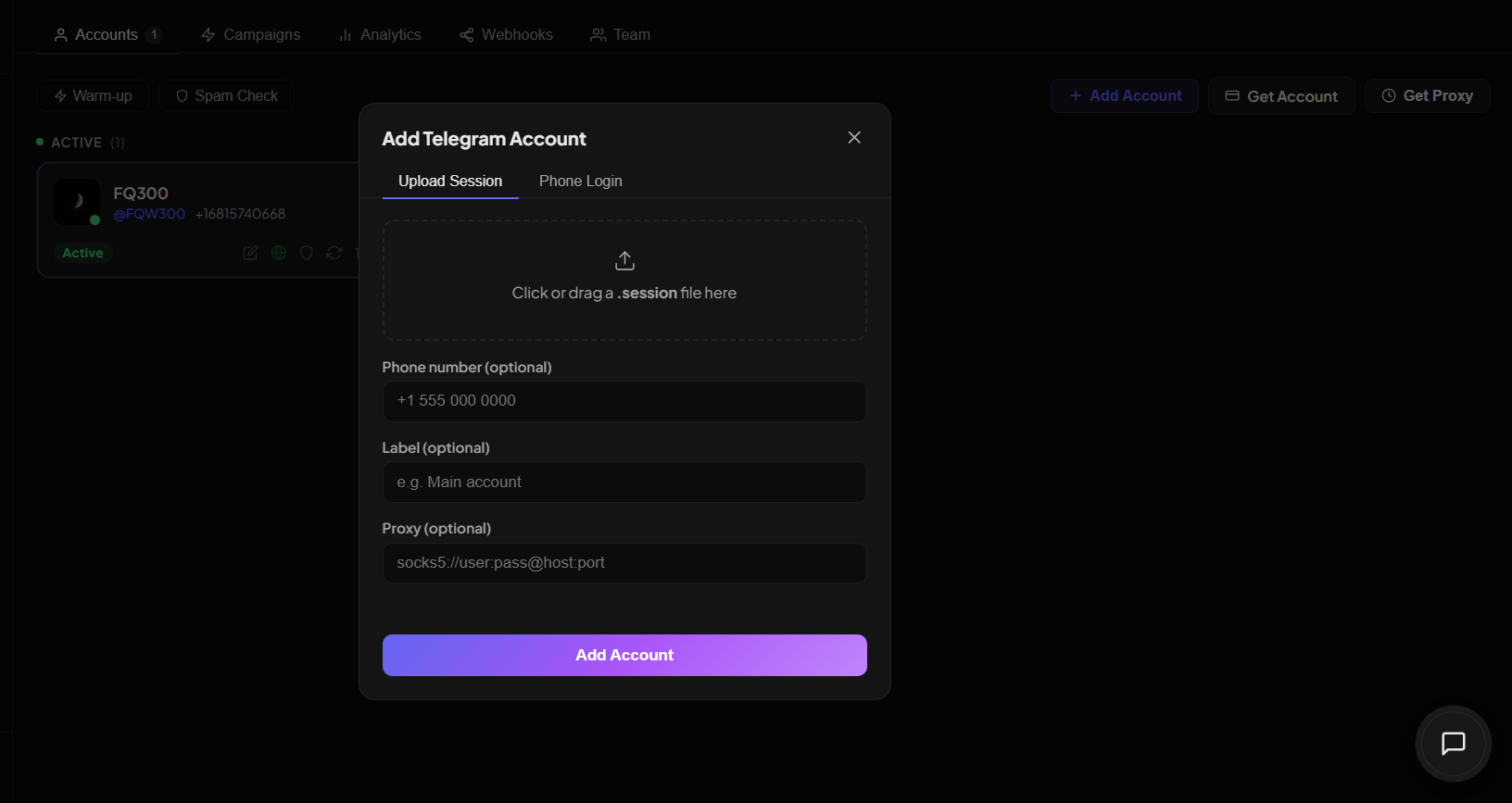This screenshot has width=1512, height=803.
Task: Click the Spam Check button
Action: (x=227, y=95)
